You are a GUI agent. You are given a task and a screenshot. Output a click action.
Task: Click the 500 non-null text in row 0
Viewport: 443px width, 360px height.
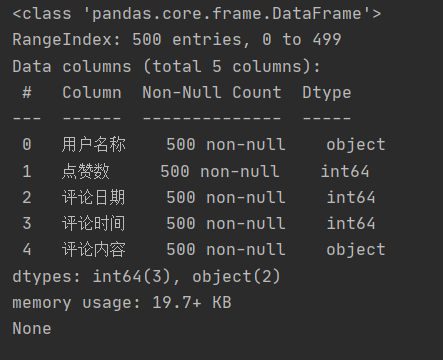(x=226, y=145)
